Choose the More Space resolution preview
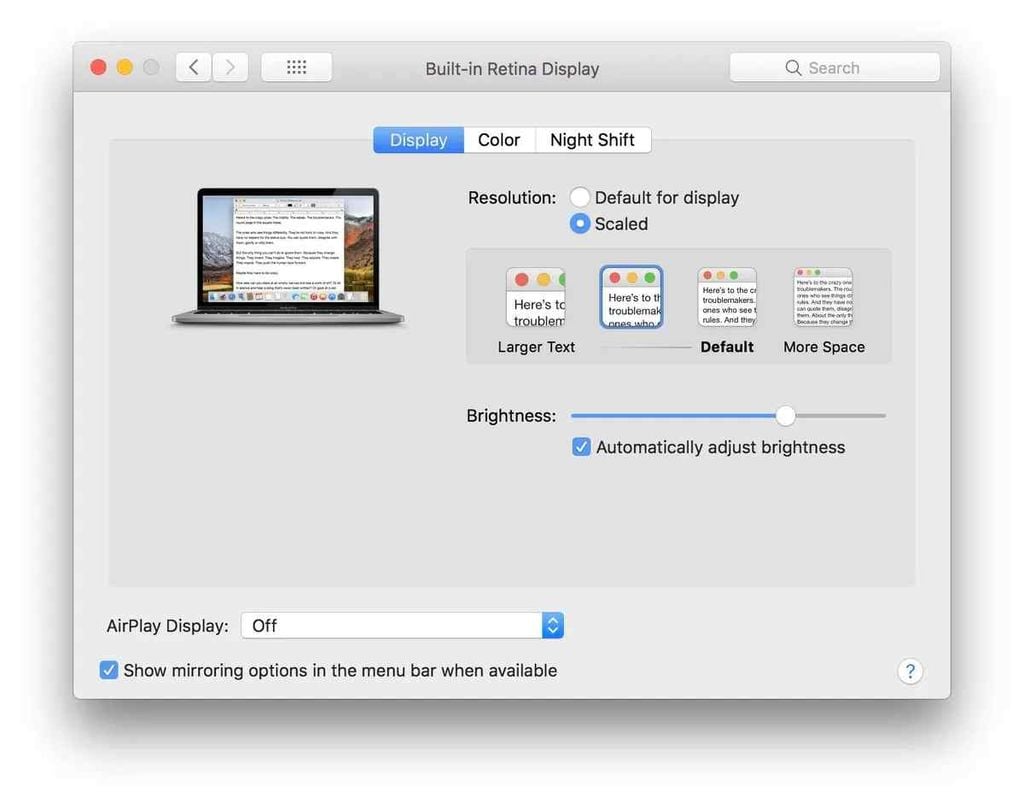1024x804 pixels. (x=823, y=298)
